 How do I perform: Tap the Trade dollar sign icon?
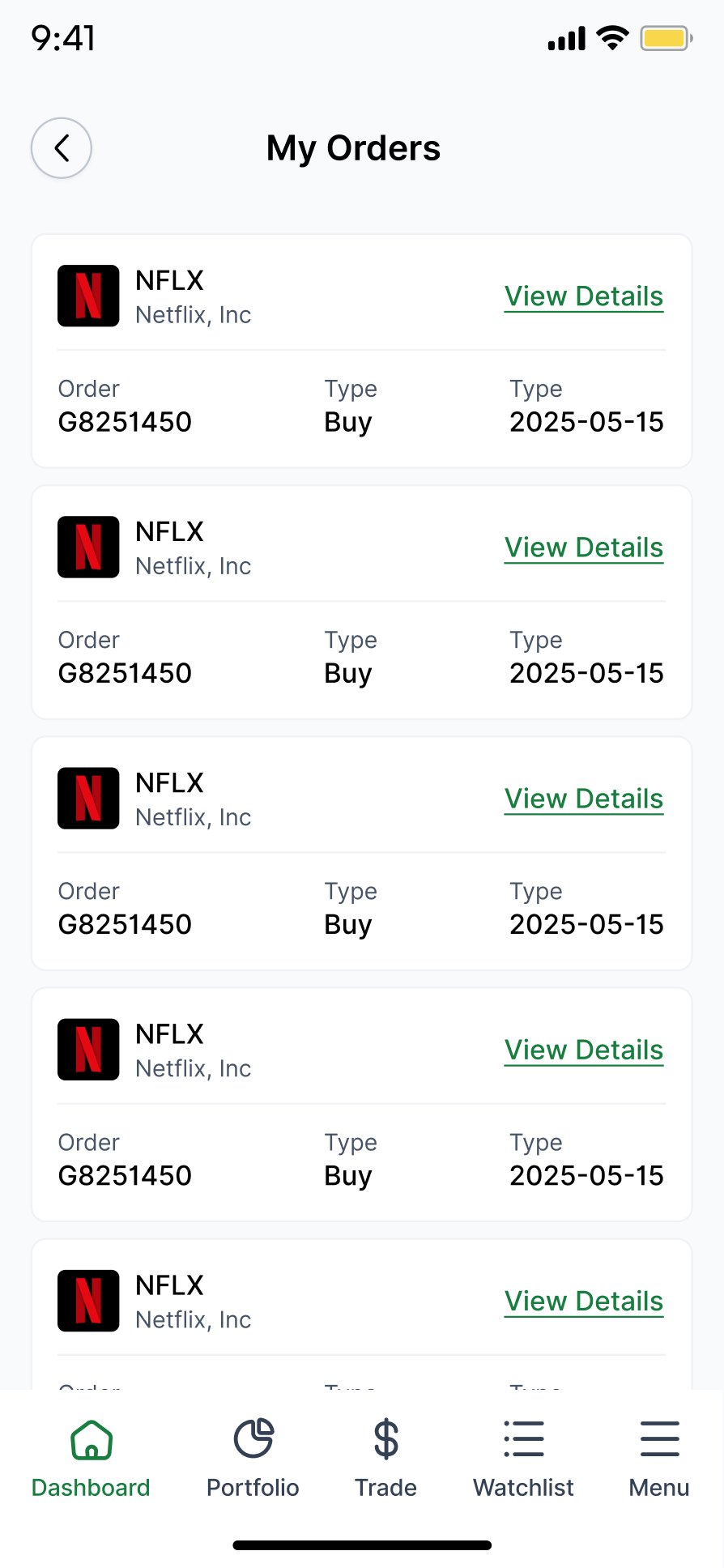pyautogui.click(x=386, y=1439)
